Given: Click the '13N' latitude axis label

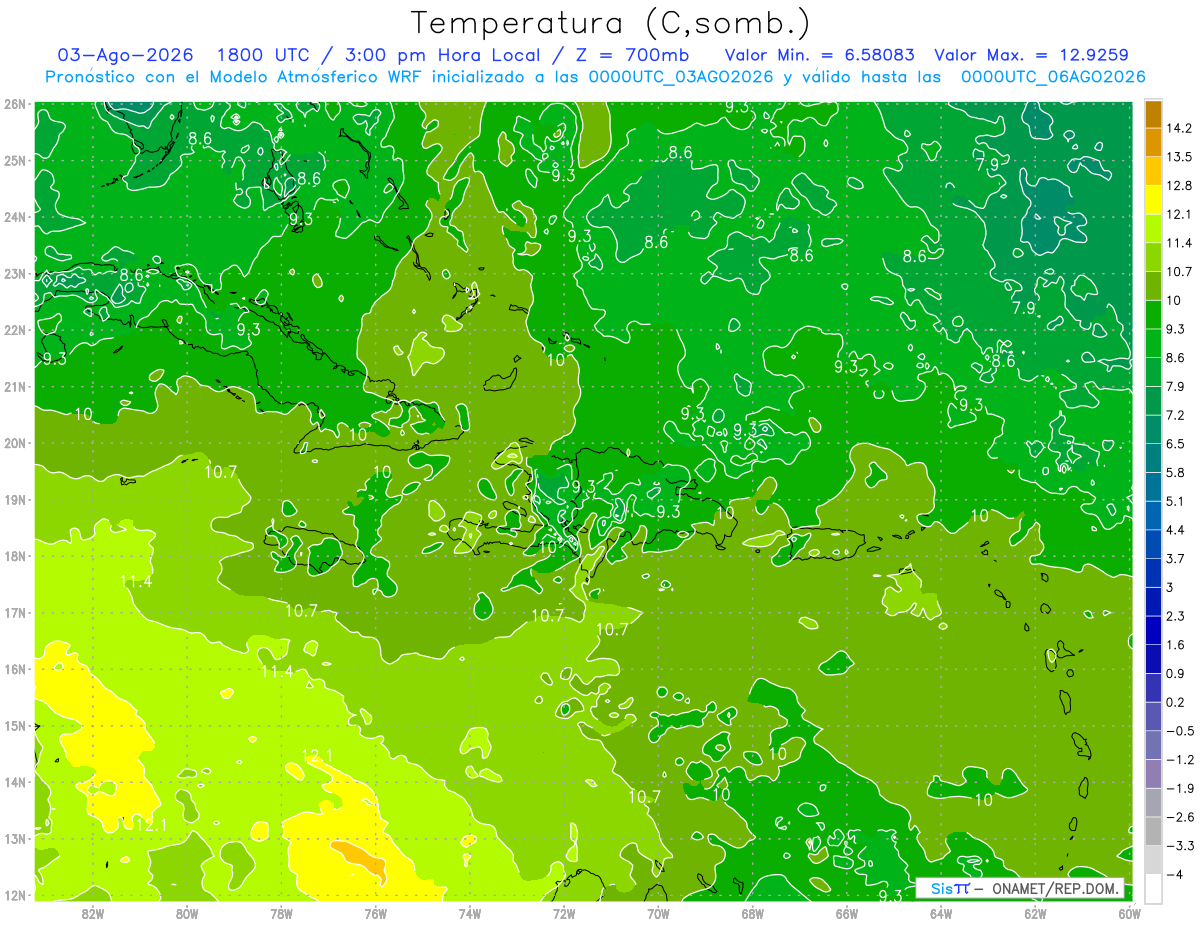Looking at the screenshot, I should 14,838.
